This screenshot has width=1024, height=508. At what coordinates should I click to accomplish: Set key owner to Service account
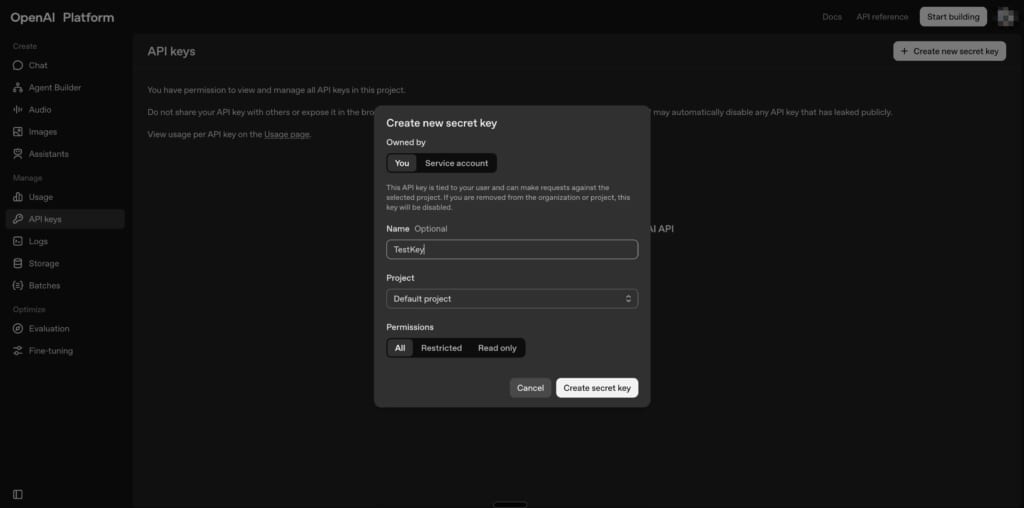click(x=456, y=163)
